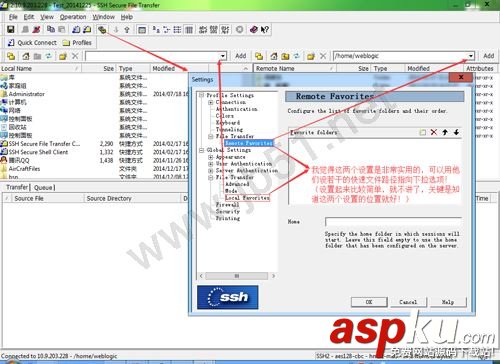Click the Help button in Settings dialog
Image resolution: width=500 pixels, height=364 pixels.
[x=448, y=302]
